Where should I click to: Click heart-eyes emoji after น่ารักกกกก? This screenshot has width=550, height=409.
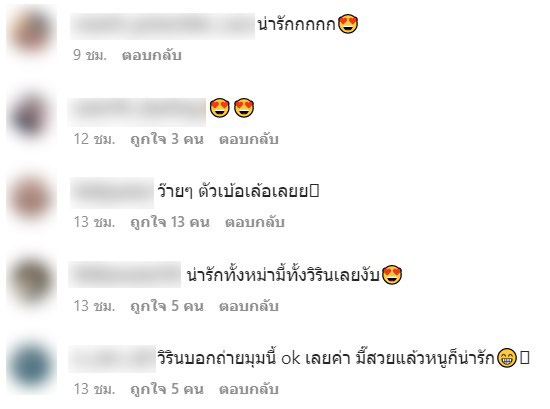click(x=348, y=25)
